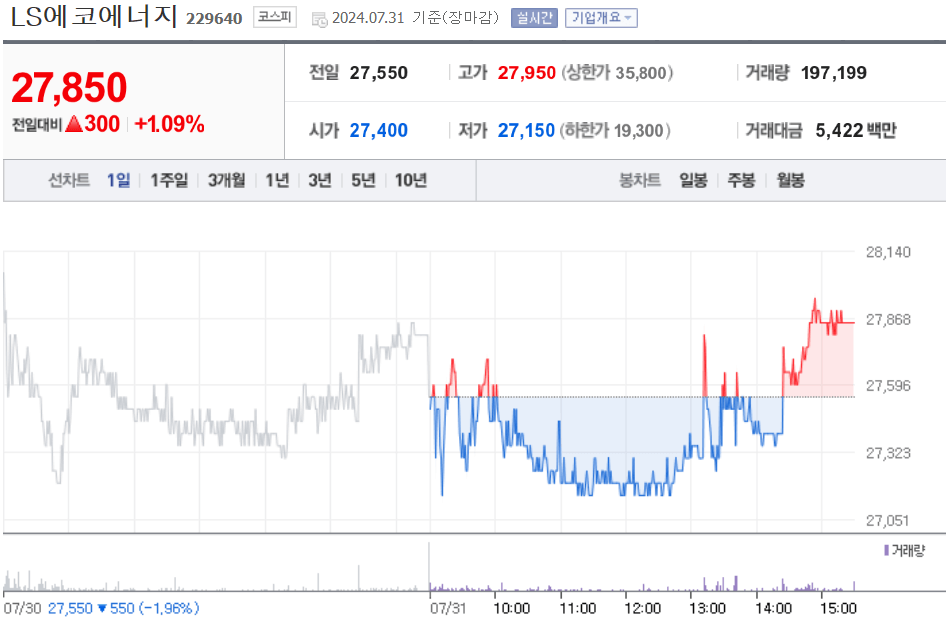
Task: Select the 1일 line chart tab
Action: click(118, 180)
